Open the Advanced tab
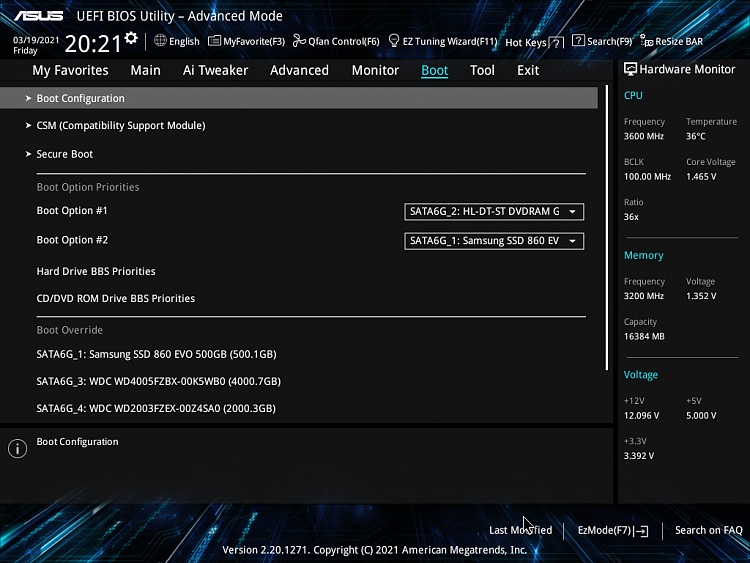Viewport: 750px width, 563px height. (299, 70)
